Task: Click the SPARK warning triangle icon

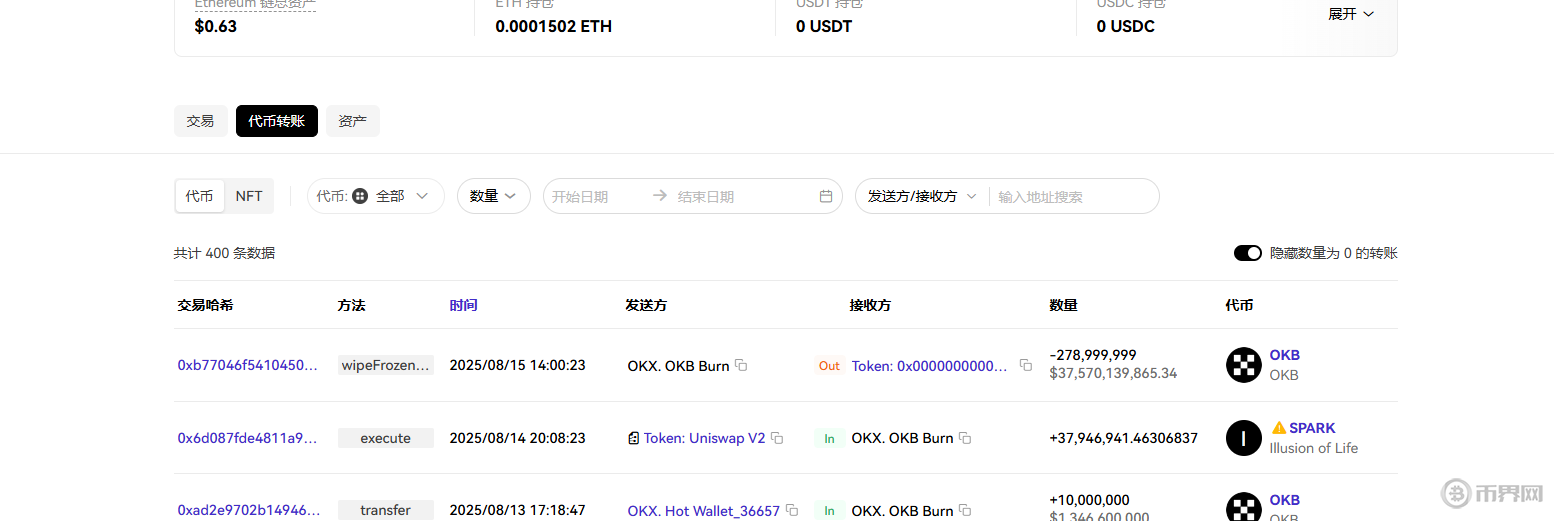Action: point(1278,428)
